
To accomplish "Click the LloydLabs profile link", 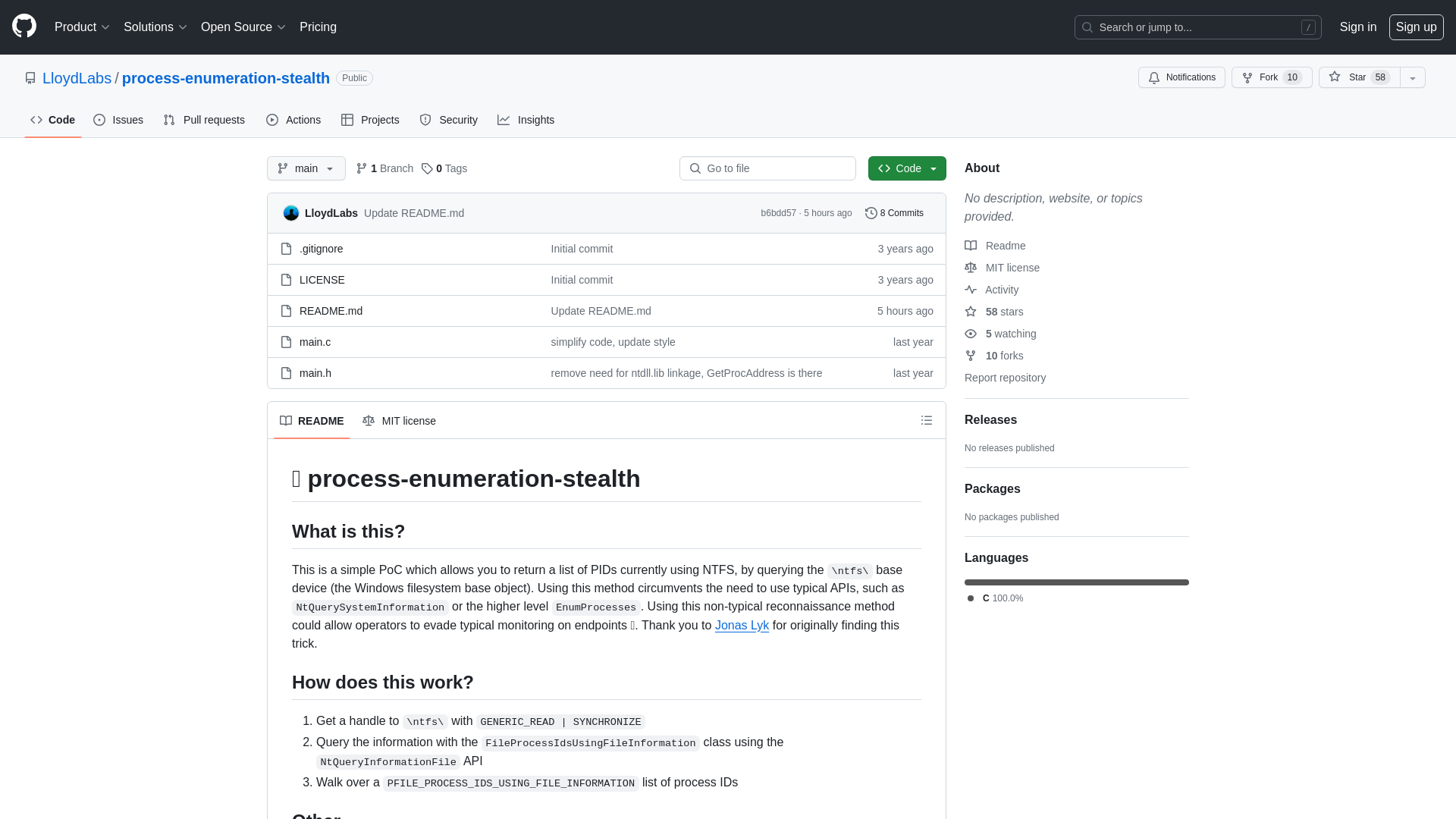I will coord(76,77).
